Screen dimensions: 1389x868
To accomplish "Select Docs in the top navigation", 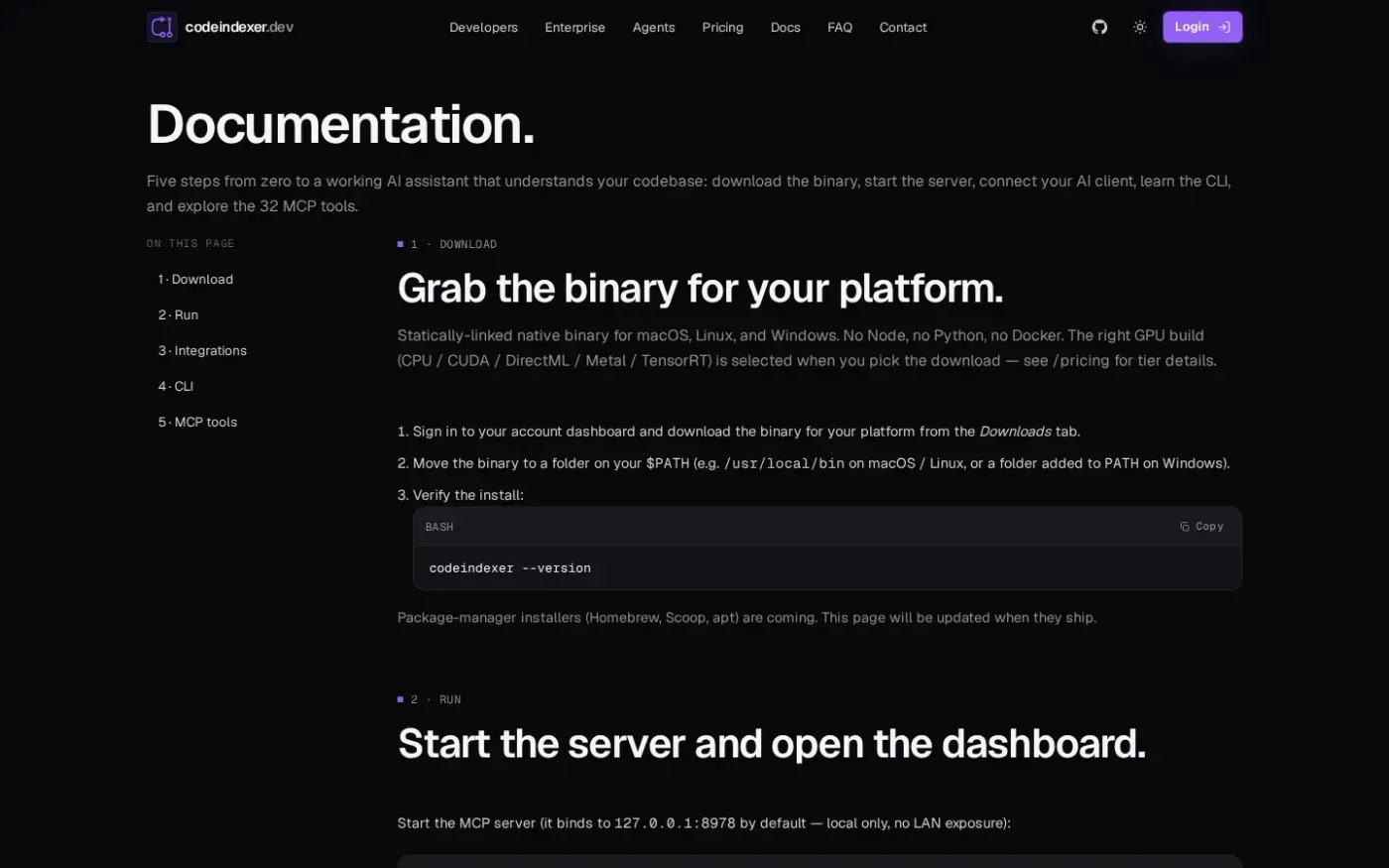I will click(785, 28).
